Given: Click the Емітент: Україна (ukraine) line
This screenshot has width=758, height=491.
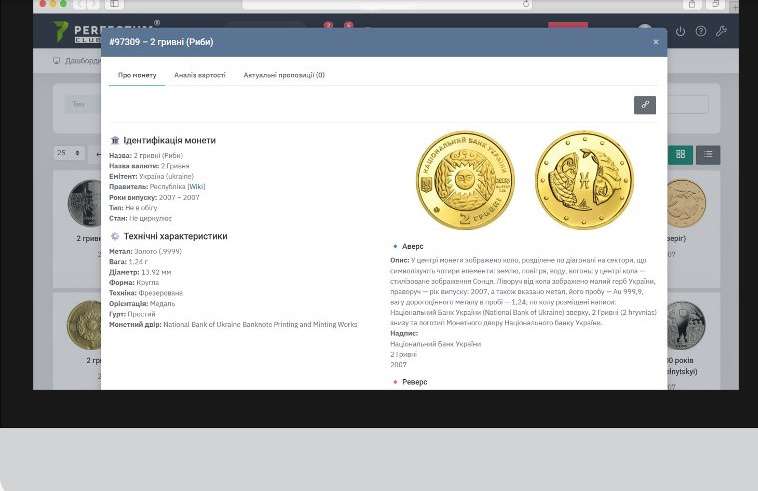Looking at the screenshot, I should 151,176.
